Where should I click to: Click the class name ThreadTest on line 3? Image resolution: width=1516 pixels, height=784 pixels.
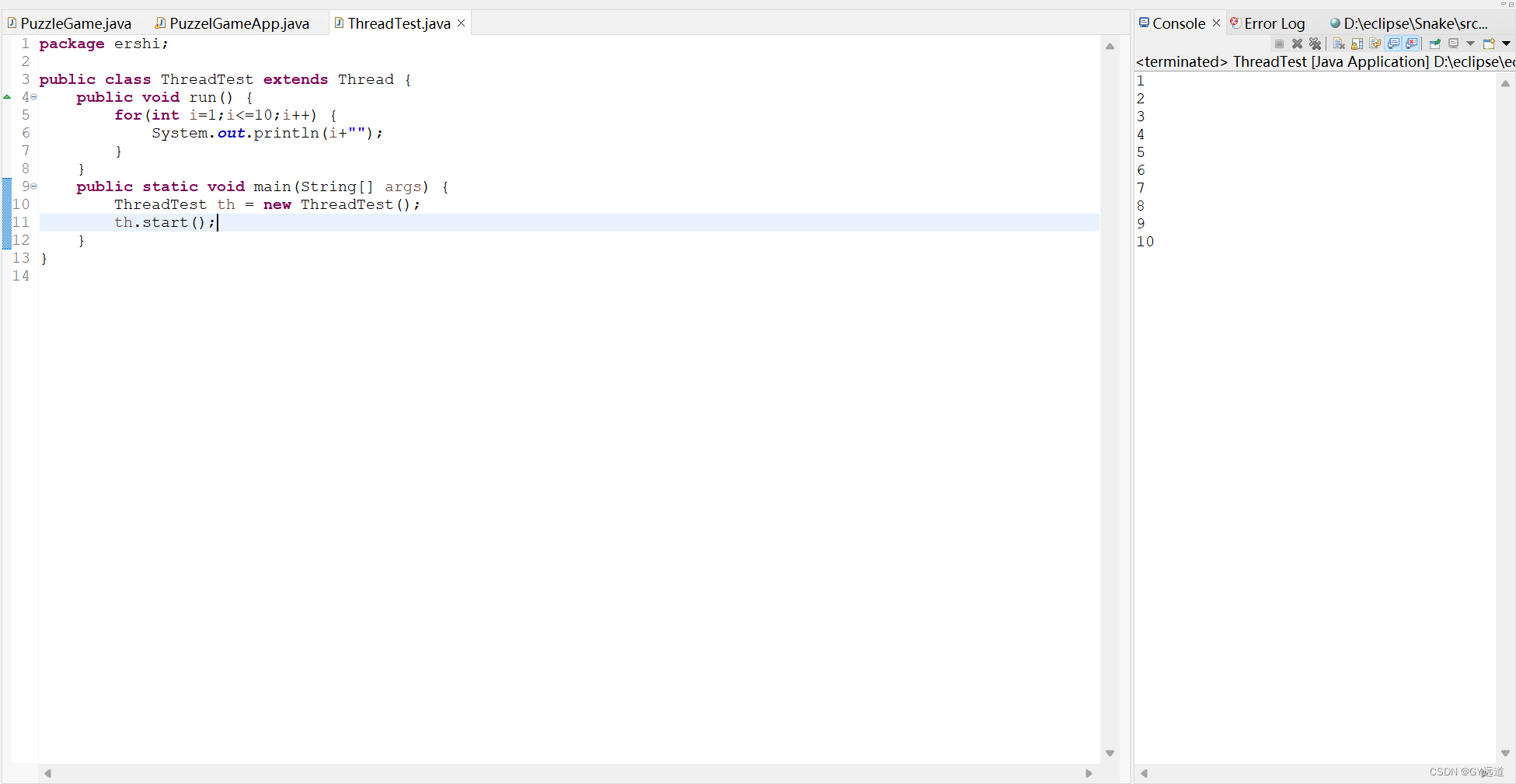tap(207, 79)
